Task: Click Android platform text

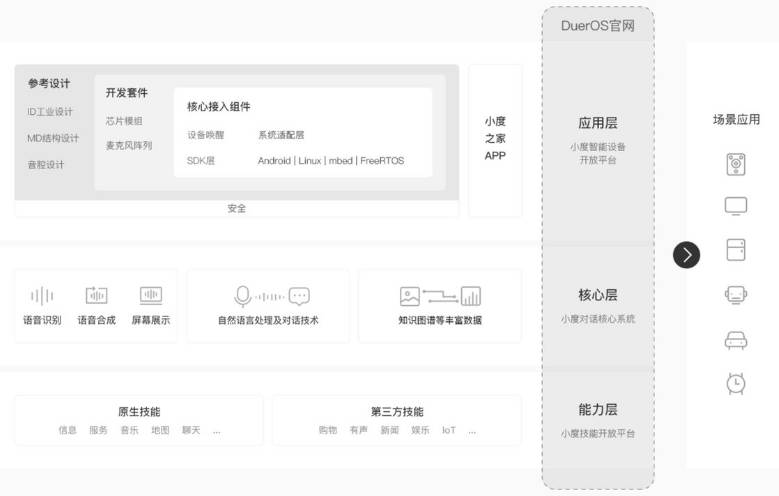Action: 274,161
